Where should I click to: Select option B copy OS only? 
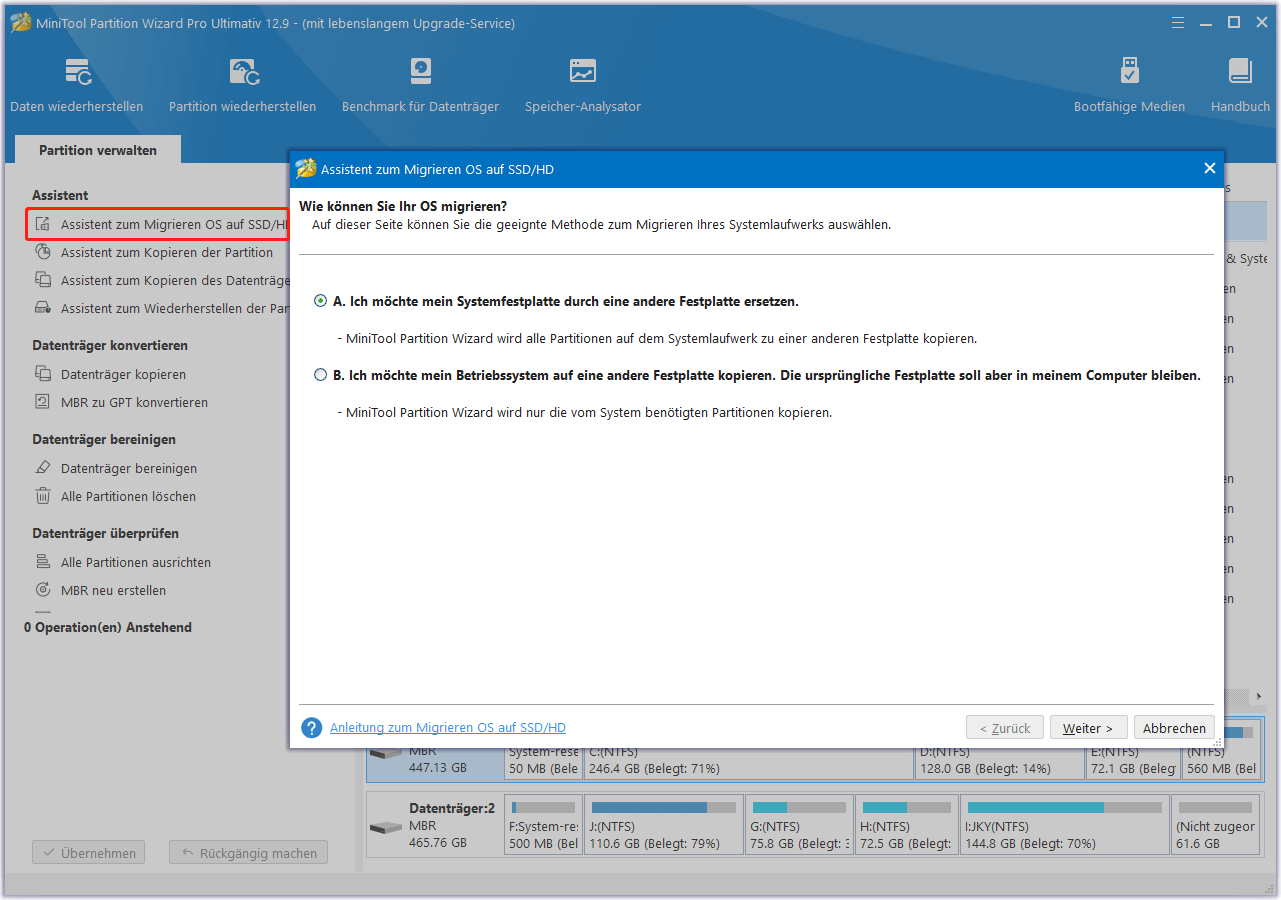(320, 375)
